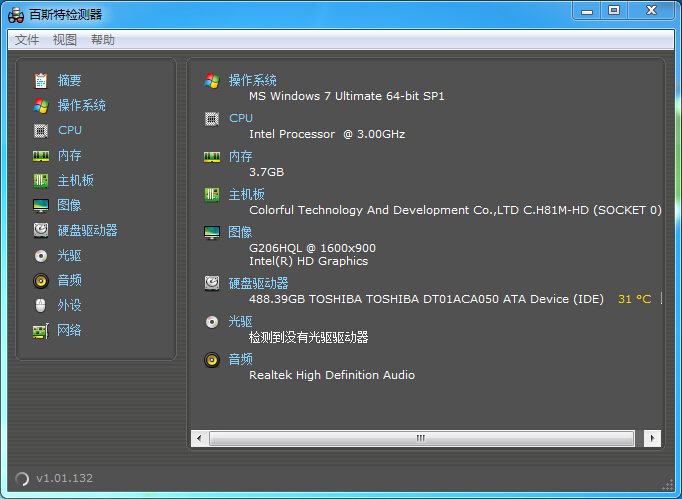This screenshot has height=499, width=682.
Task: Select 网络 label in the sidebar
Action: (x=70, y=330)
